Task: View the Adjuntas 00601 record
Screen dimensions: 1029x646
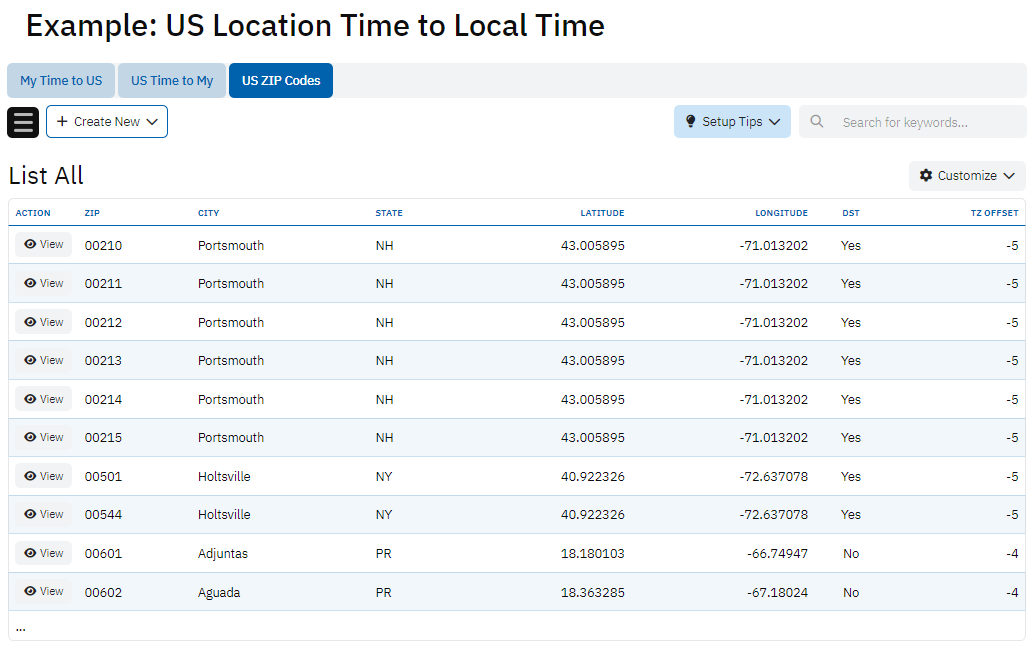Action: coord(43,553)
